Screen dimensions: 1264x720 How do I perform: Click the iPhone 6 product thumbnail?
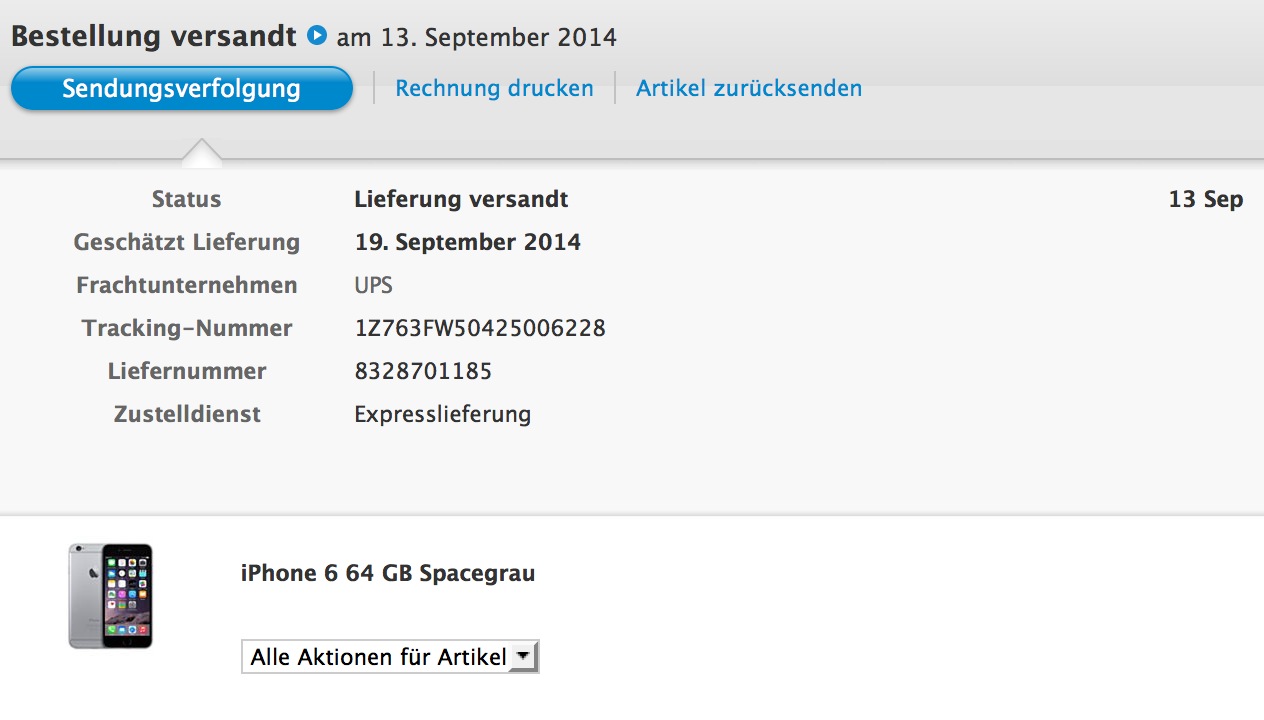point(110,596)
